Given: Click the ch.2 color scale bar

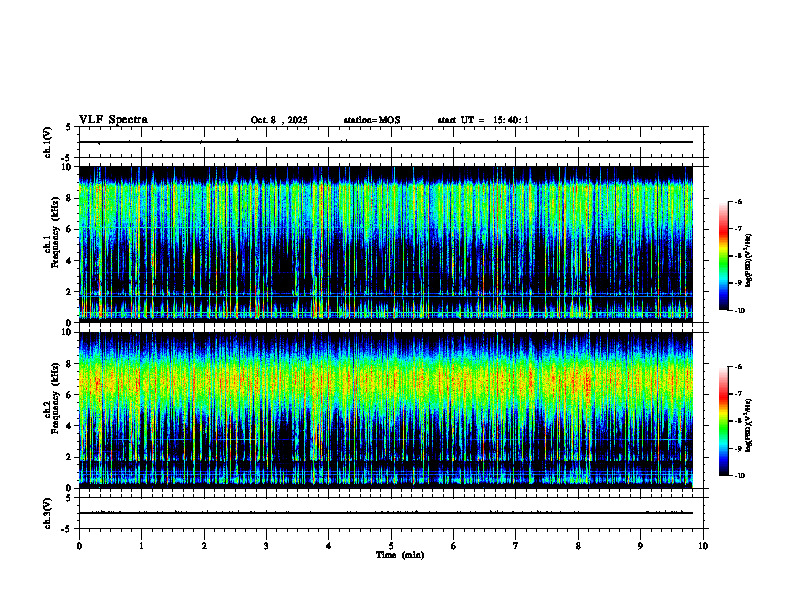Looking at the screenshot, I should [x=724, y=421].
